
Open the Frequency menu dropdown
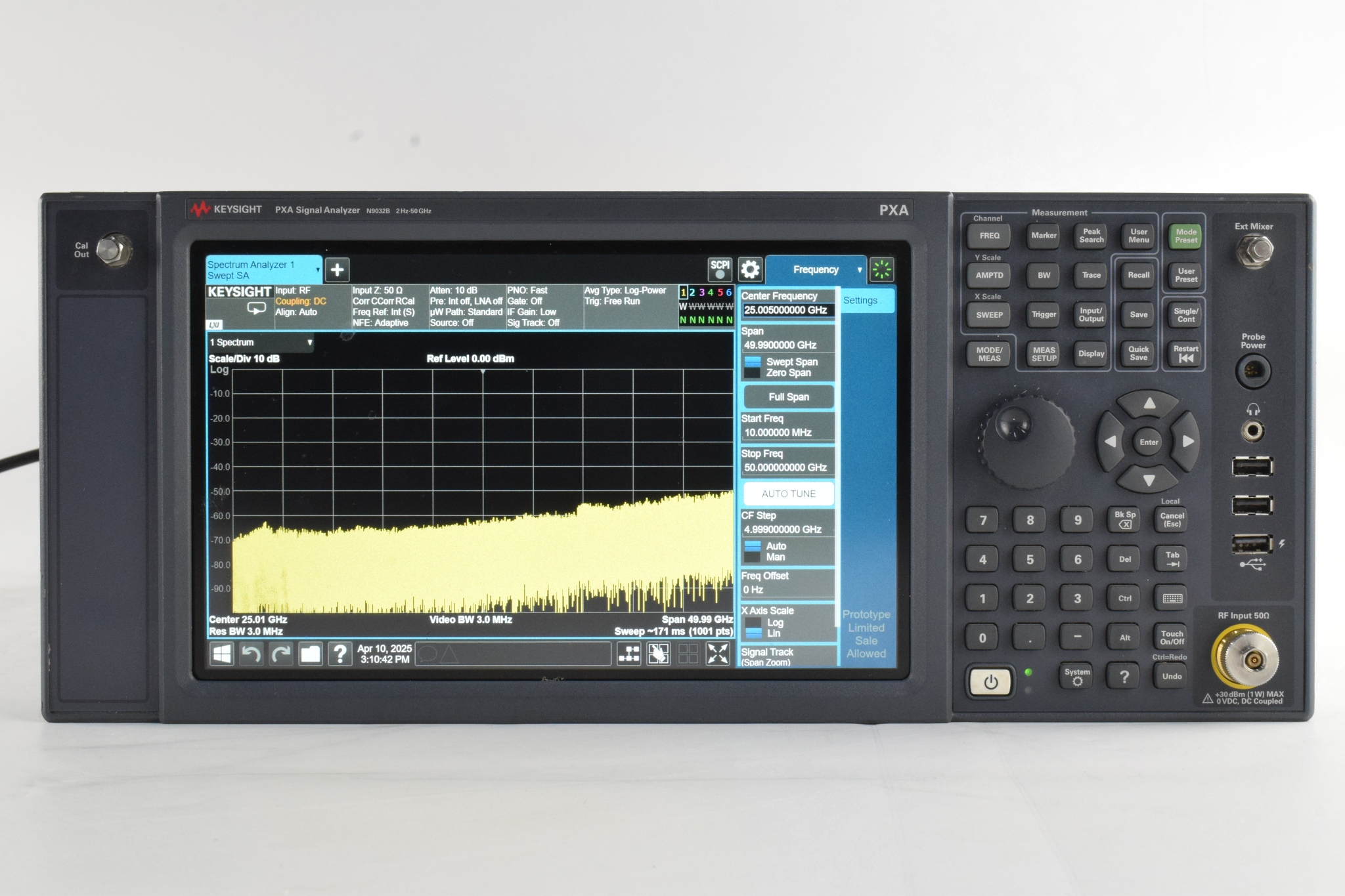coord(816,270)
